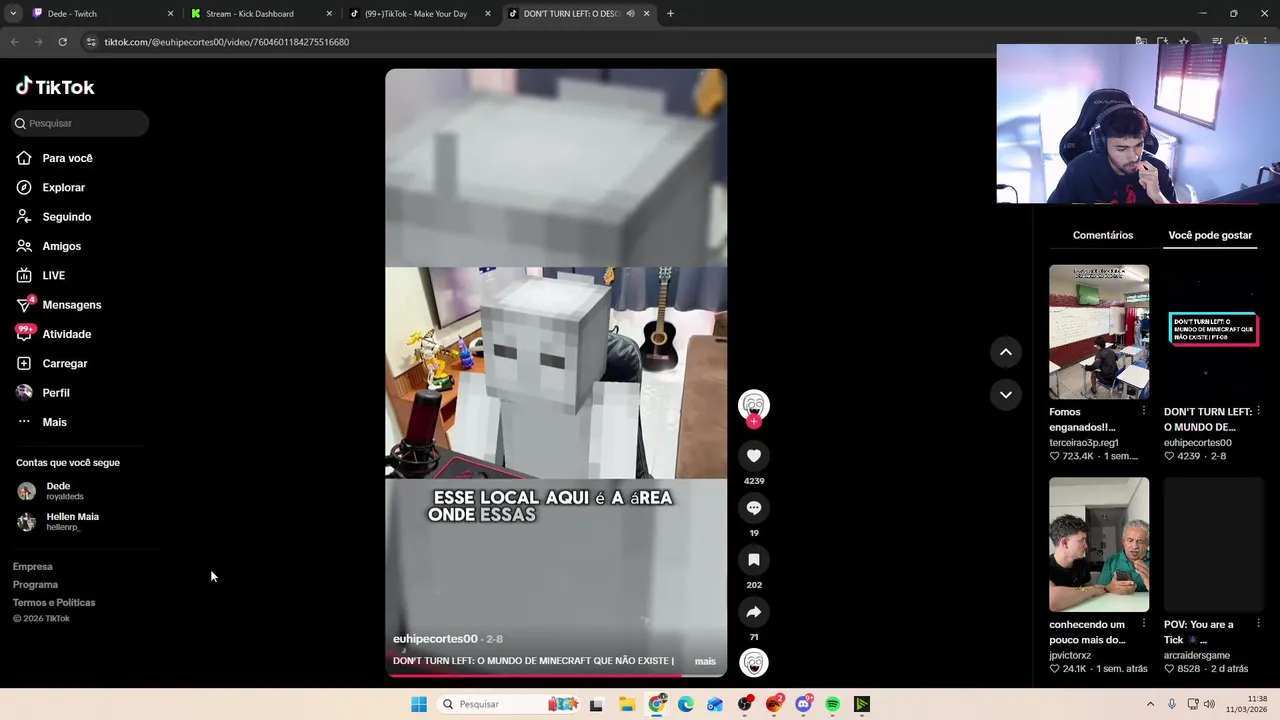The width and height of the screenshot is (1280, 720).
Task: Open the browser three-dot menu
Action: (1266, 42)
